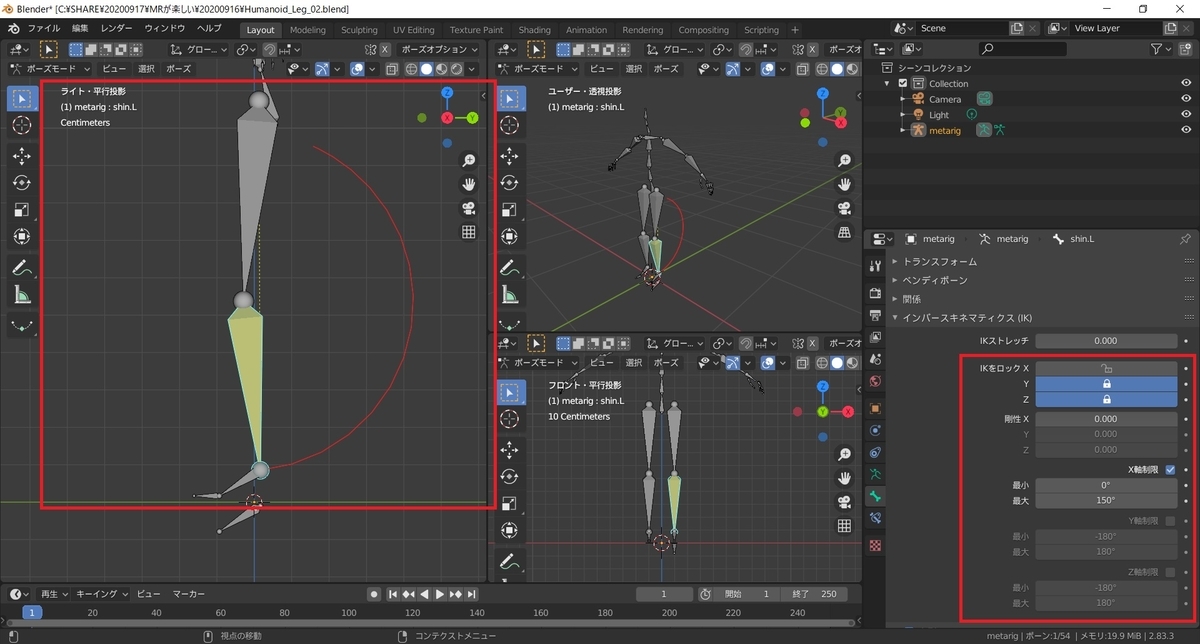Viewport: 1200px width, 644px height.
Task: Click the play animation button
Action: (440, 594)
